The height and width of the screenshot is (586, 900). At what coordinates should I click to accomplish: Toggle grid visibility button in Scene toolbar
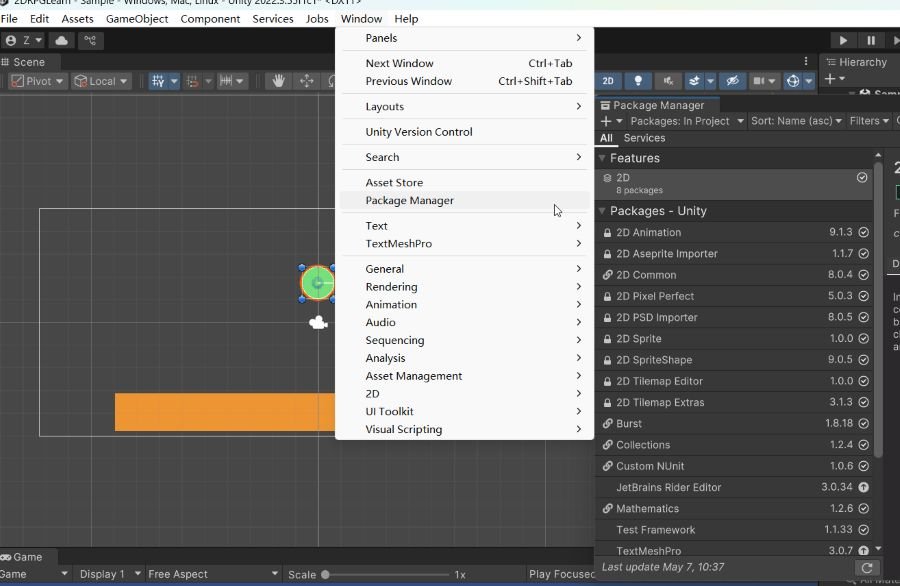tap(158, 82)
